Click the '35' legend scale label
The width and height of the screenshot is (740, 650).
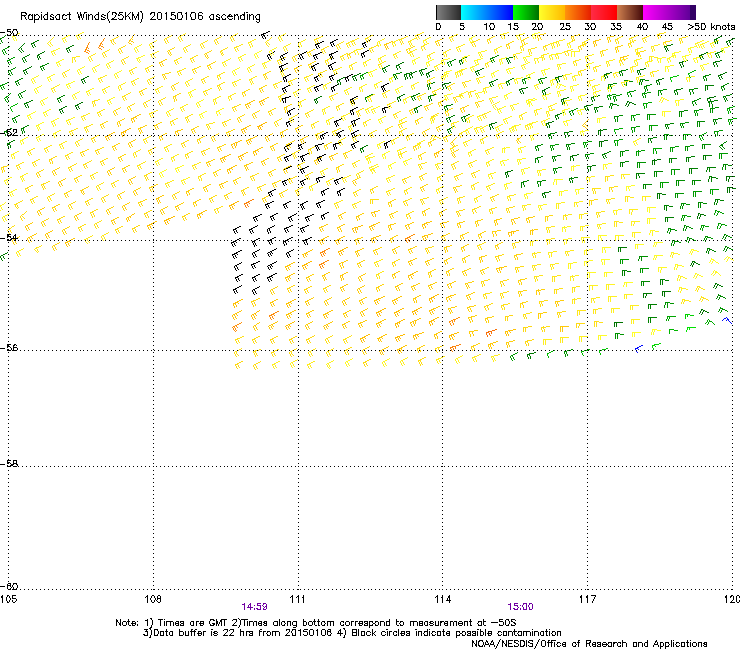pos(616,27)
